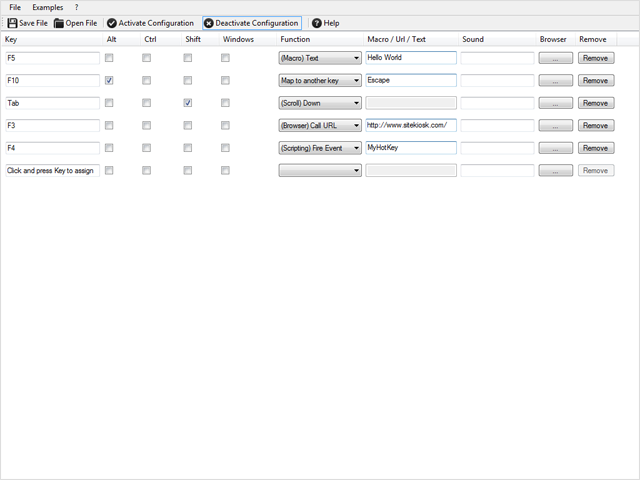The height and width of the screenshot is (480, 640).
Task: Tick the Windows checkbox for F3
Action: (x=225, y=125)
